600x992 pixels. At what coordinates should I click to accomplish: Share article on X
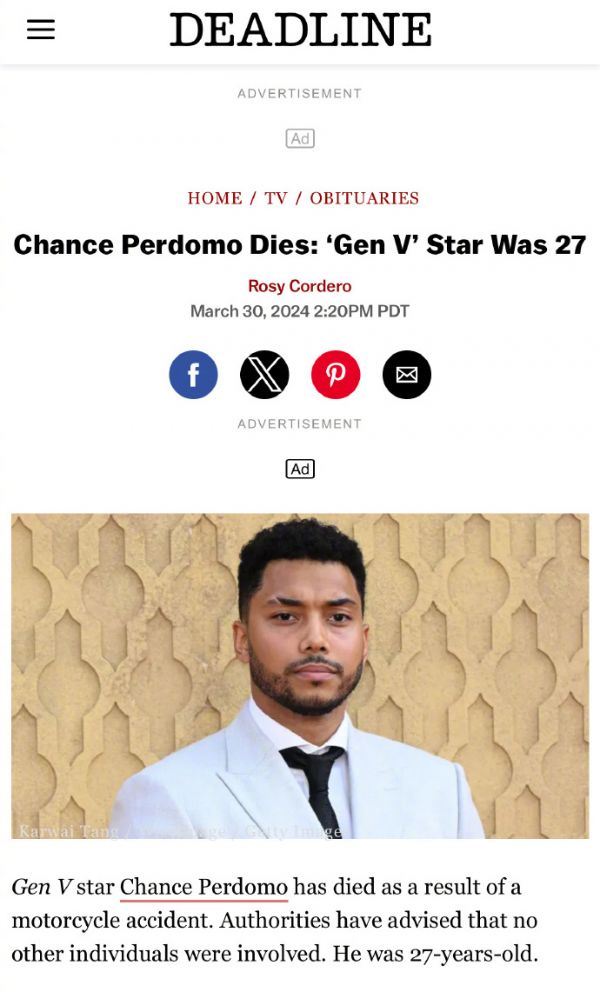coord(265,375)
